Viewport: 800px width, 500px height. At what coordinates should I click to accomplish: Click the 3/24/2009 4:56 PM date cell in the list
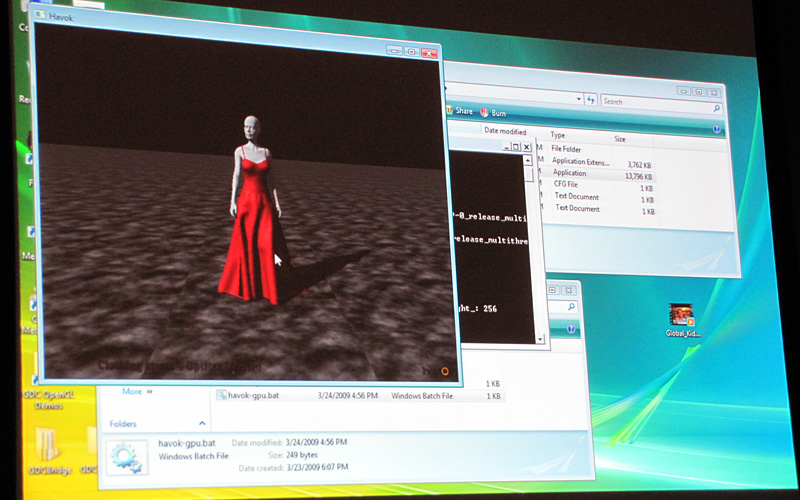tap(347, 395)
